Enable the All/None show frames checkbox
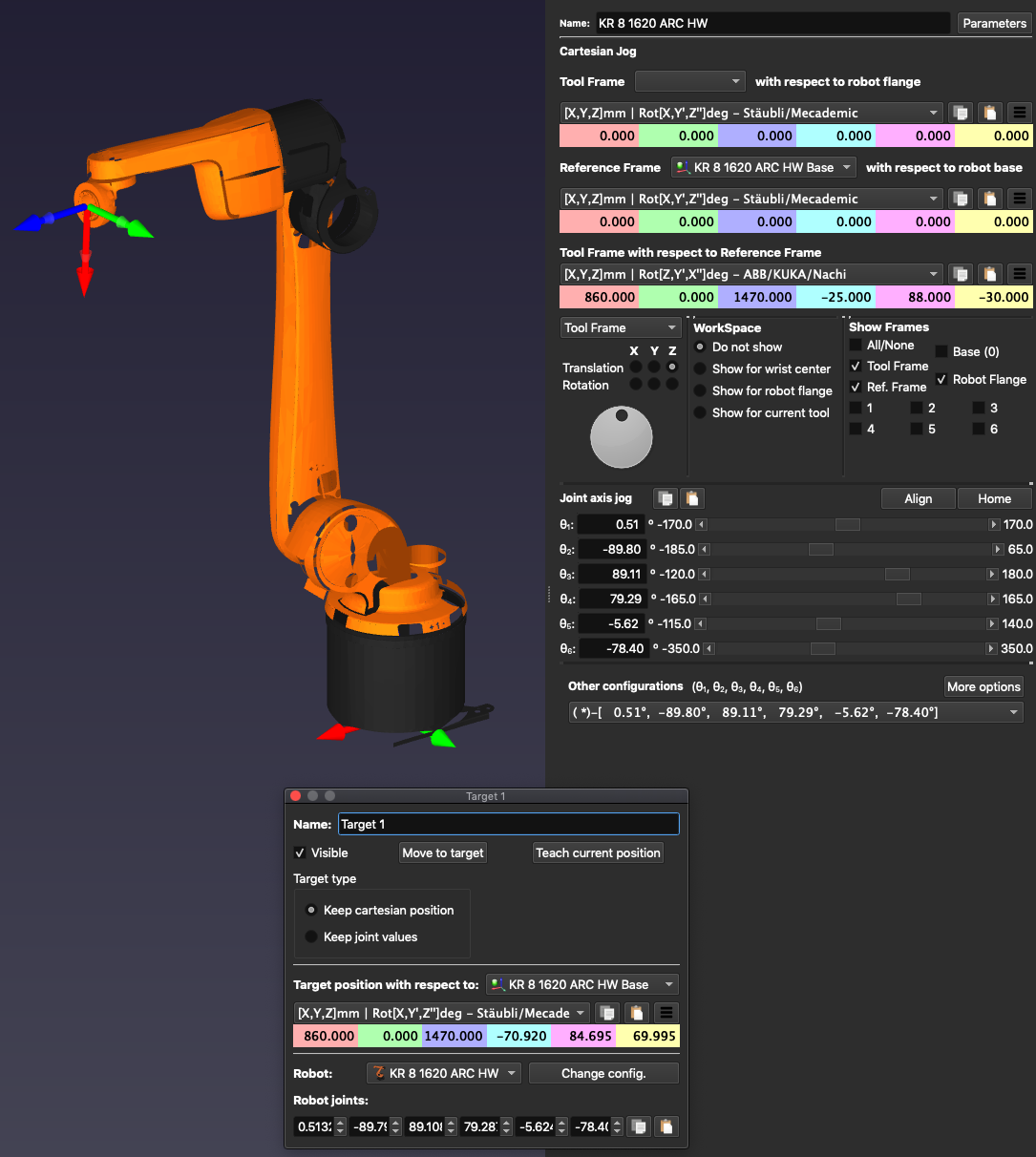Viewport: 1036px width, 1157px height. (x=856, y=346)
